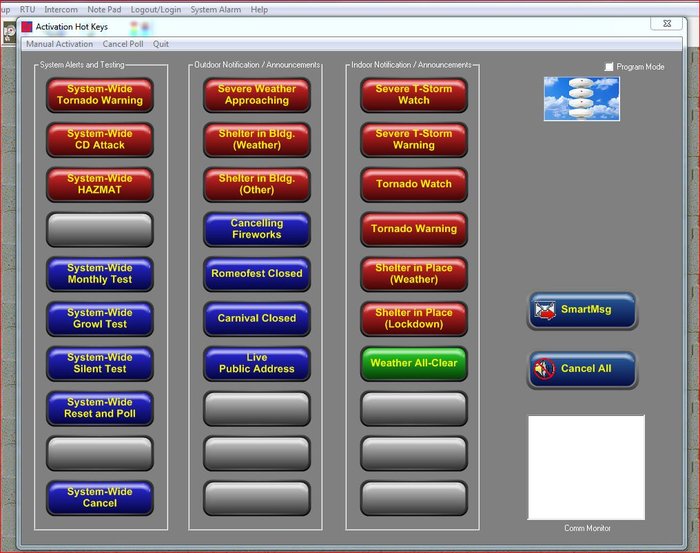
Task: Open SmartMsg envelope button
Action: pos(582,311)
